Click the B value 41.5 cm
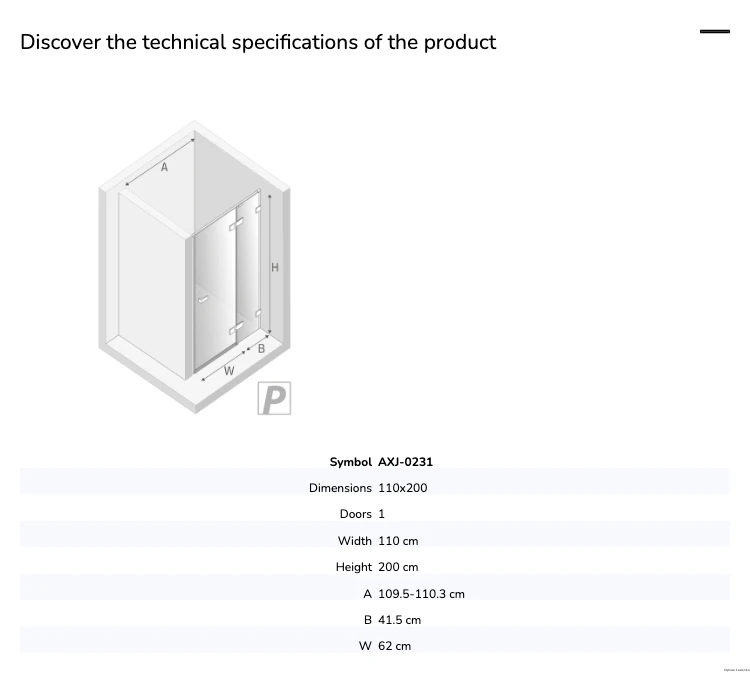 click(399, 620)
